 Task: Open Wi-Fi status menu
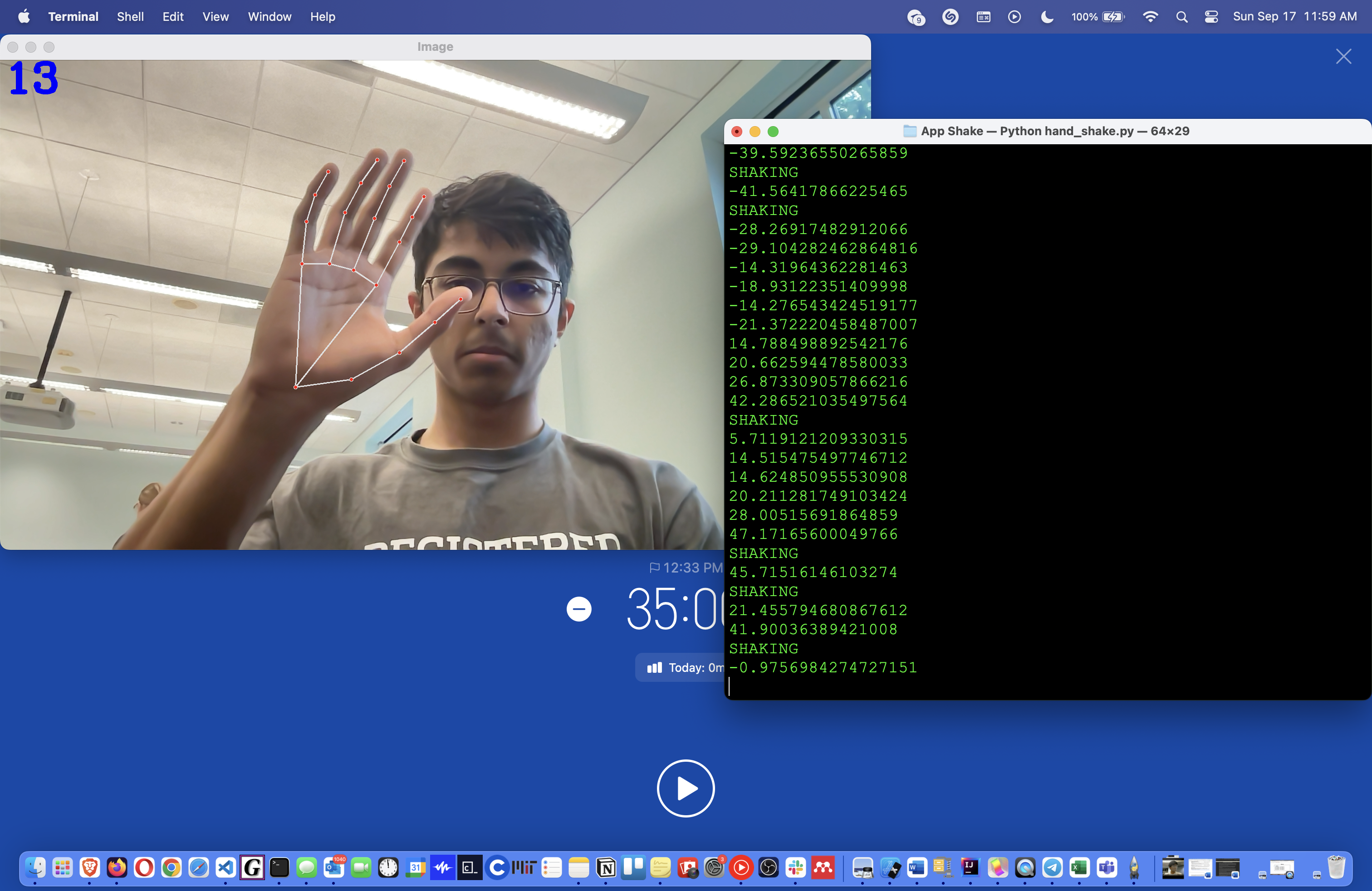point(1150,17)
